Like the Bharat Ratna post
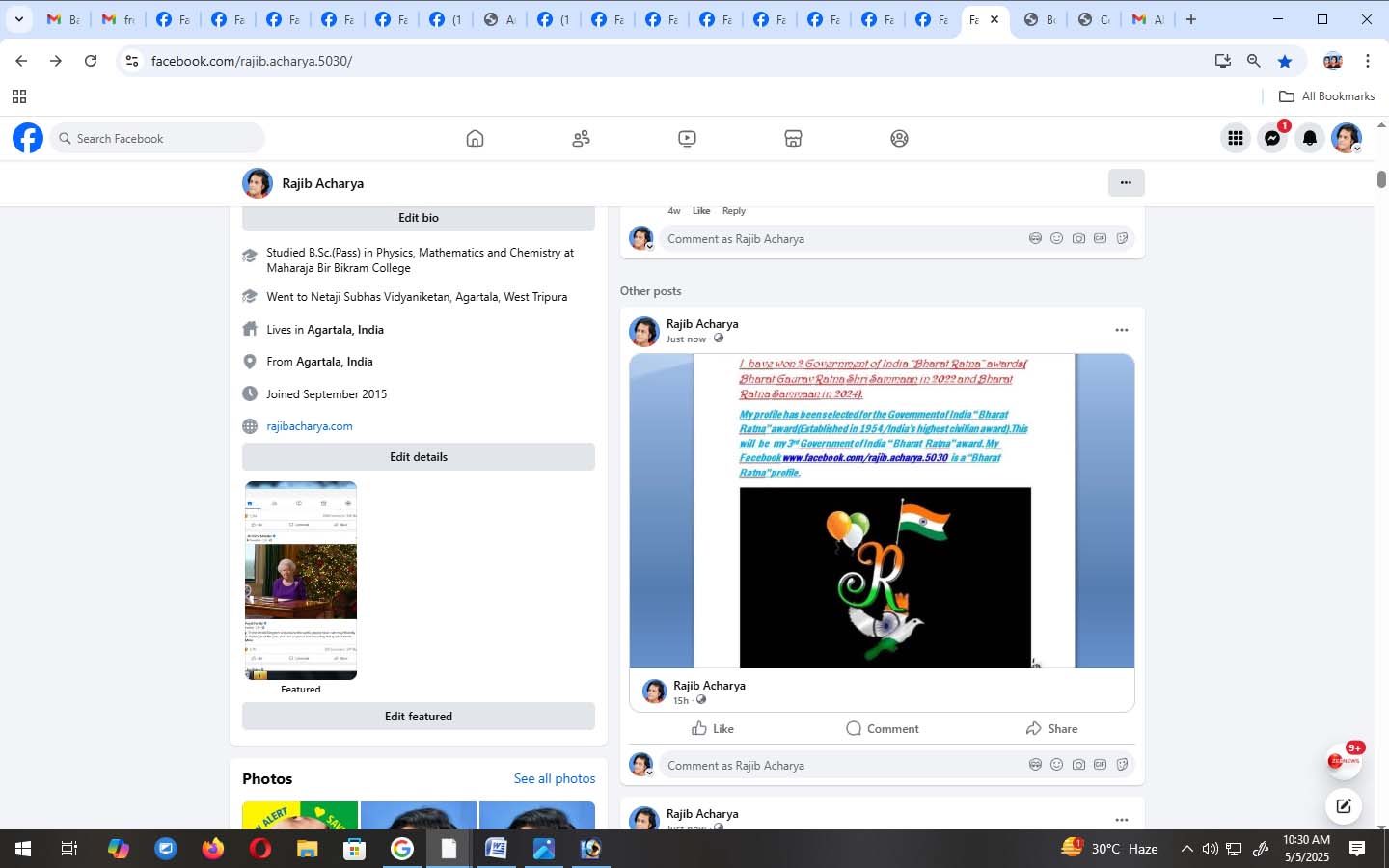The width and height of the screenshot is (1389, 868). [713, 728]
